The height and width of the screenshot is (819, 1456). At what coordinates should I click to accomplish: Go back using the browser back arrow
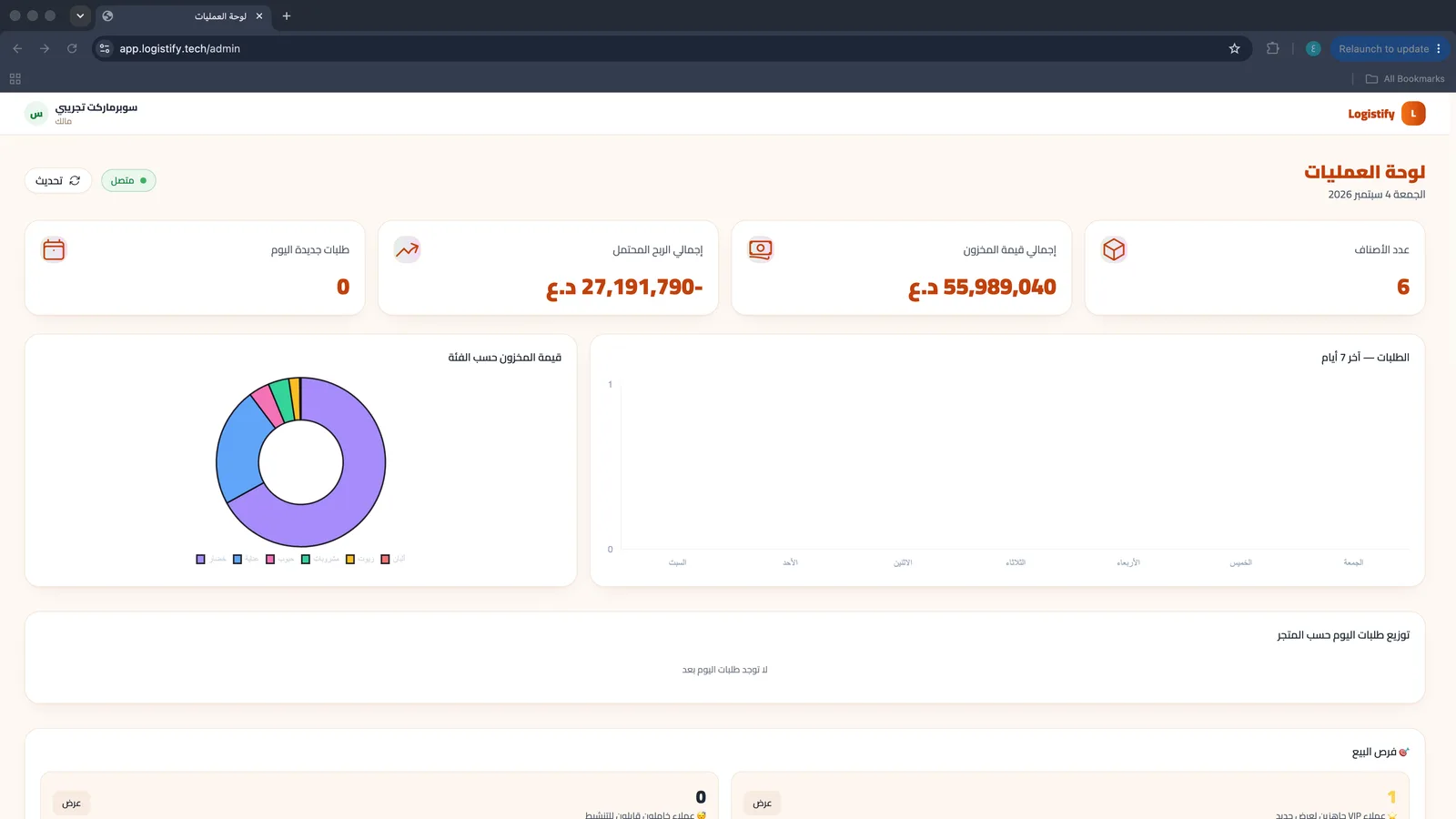(x=17, y=48)
